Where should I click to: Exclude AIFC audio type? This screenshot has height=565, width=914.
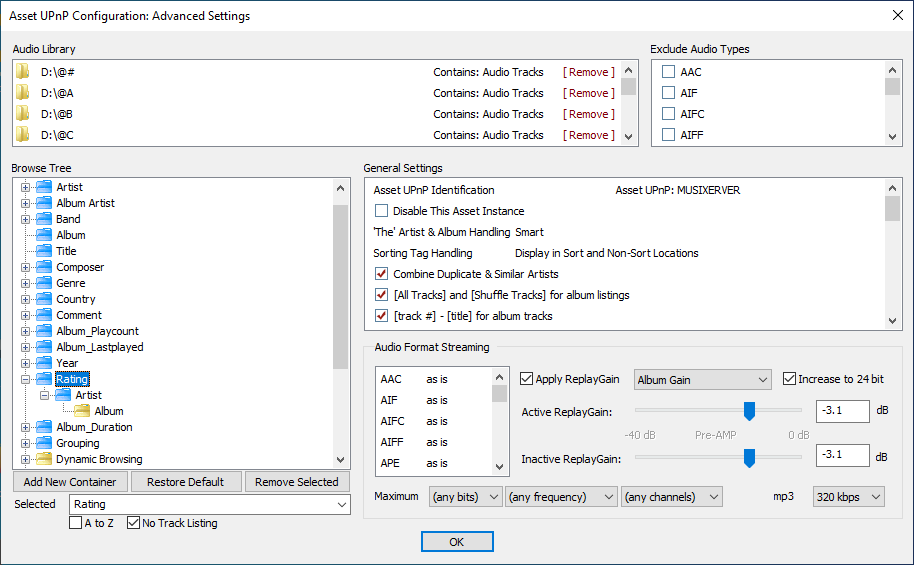point(669,114)
